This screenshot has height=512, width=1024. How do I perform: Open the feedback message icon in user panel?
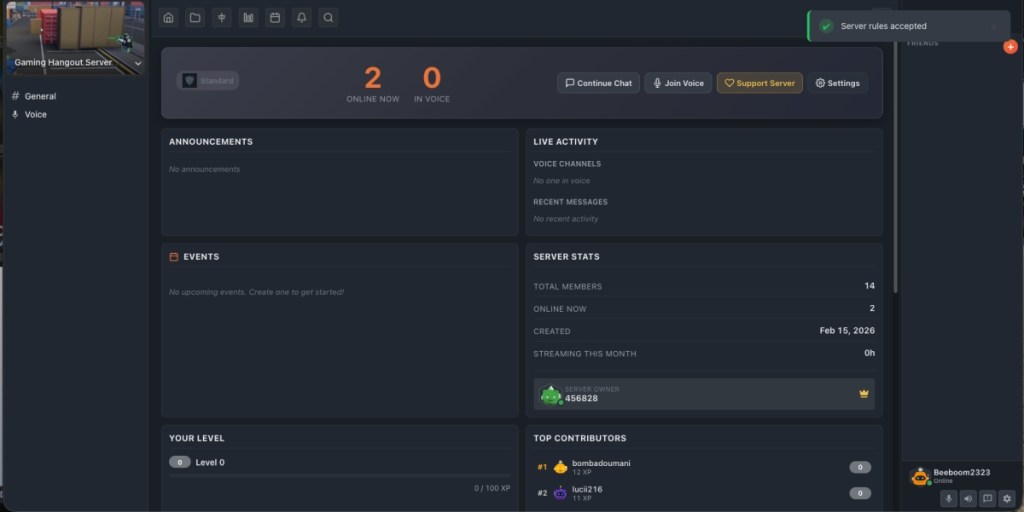987,498
